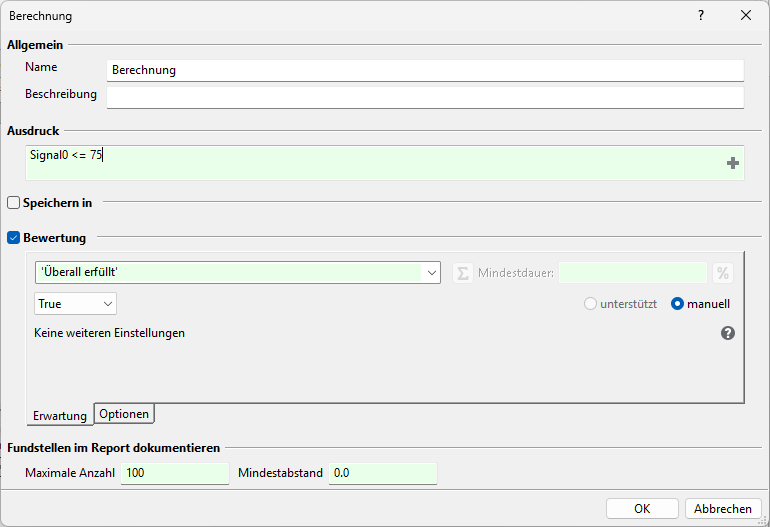Click the Mindestdauer input field
Screen dimensions: 770x527
tap(633, 273)
